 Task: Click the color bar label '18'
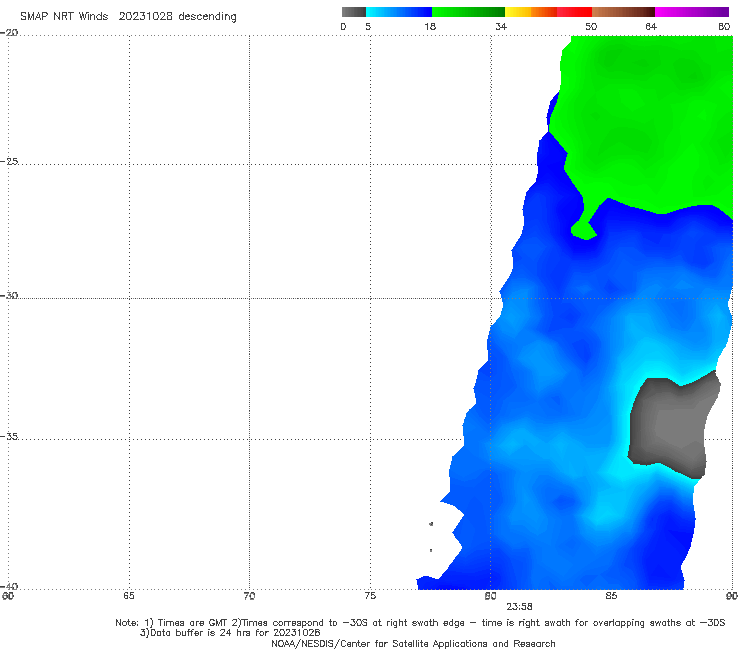[x=430, y=26]
